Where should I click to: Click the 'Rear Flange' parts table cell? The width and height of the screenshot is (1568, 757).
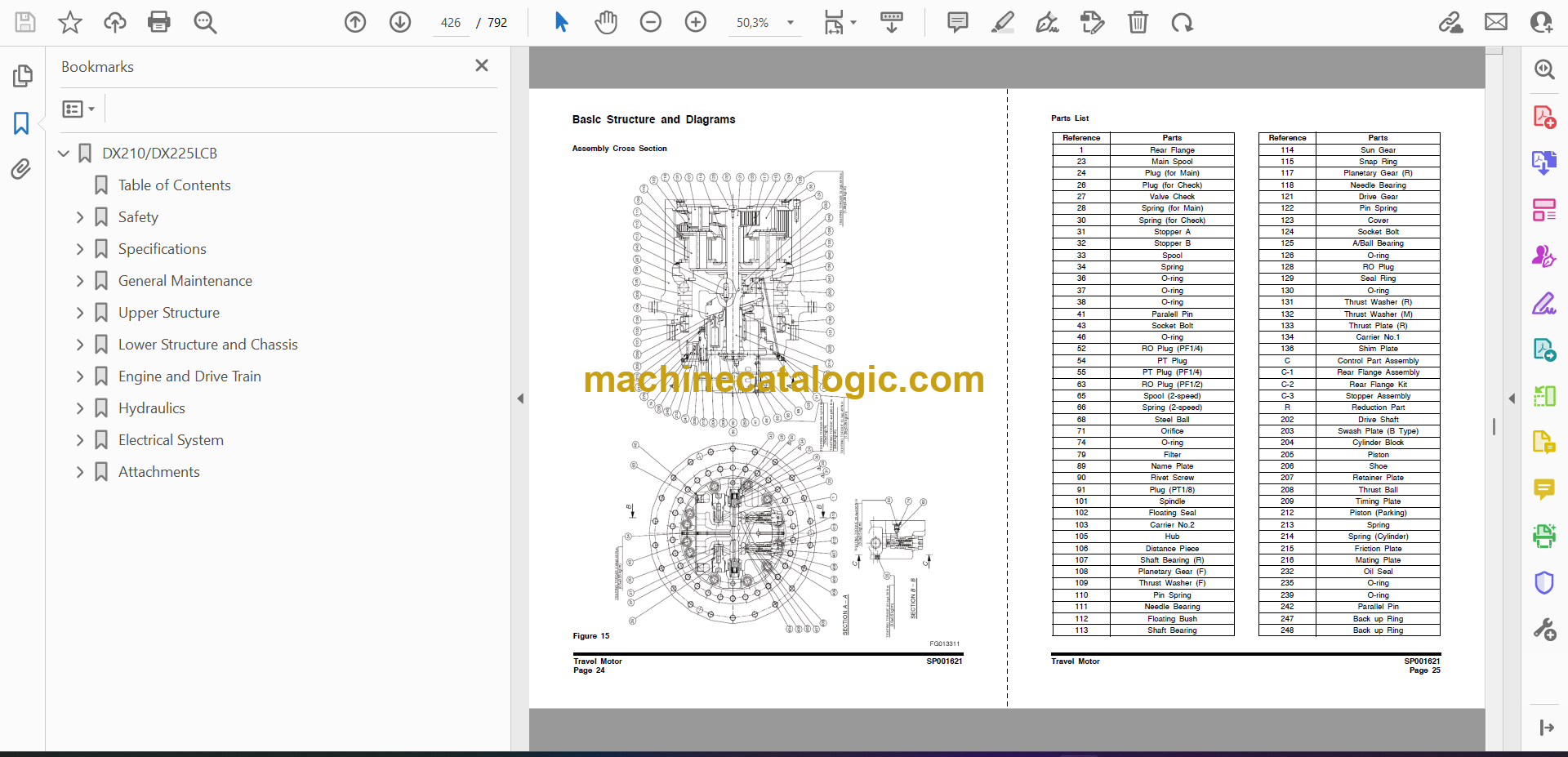pyautogui.click(x=1172, y=150)
